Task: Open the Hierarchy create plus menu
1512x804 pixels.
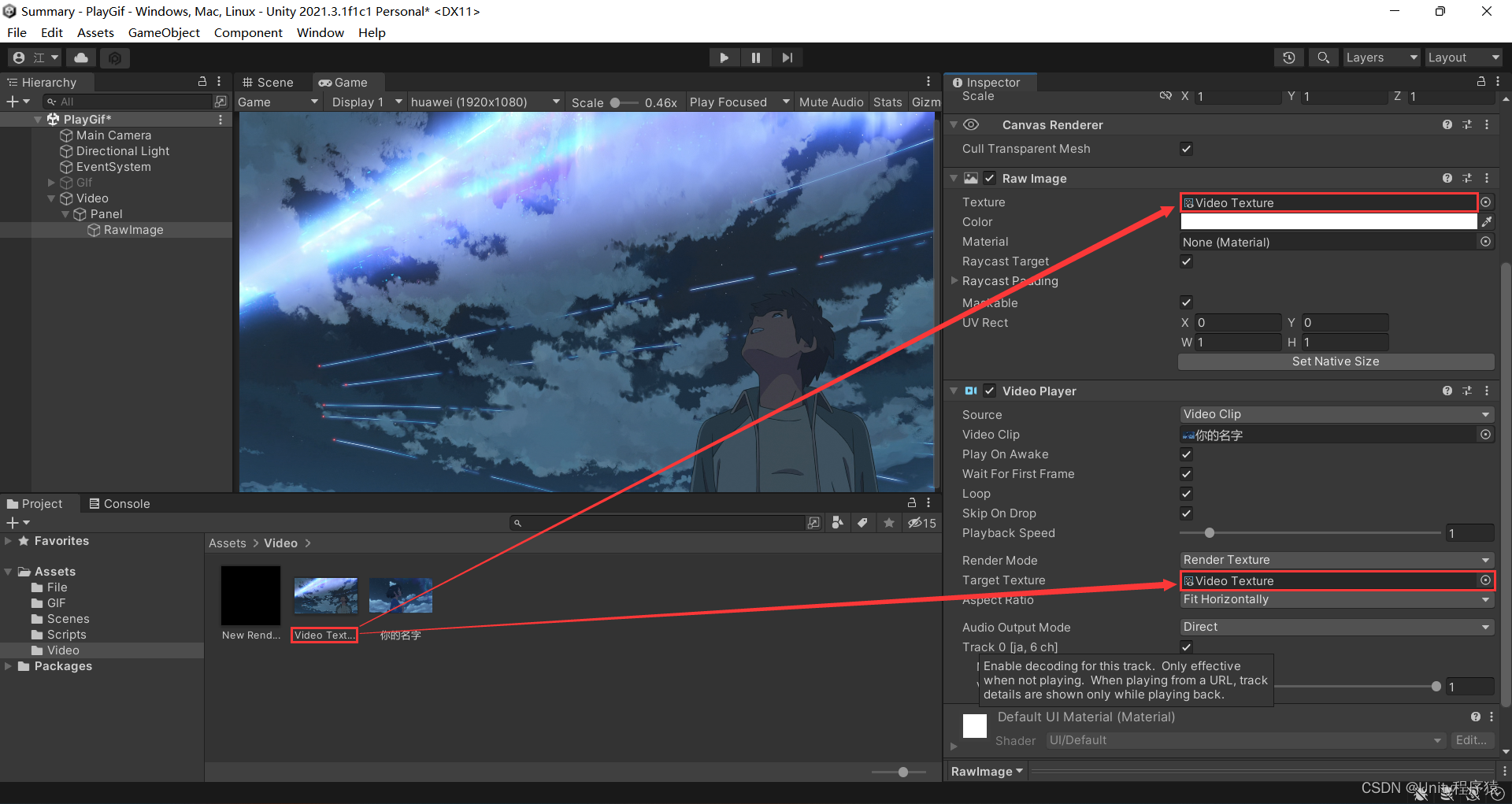Action: [17, 102]
